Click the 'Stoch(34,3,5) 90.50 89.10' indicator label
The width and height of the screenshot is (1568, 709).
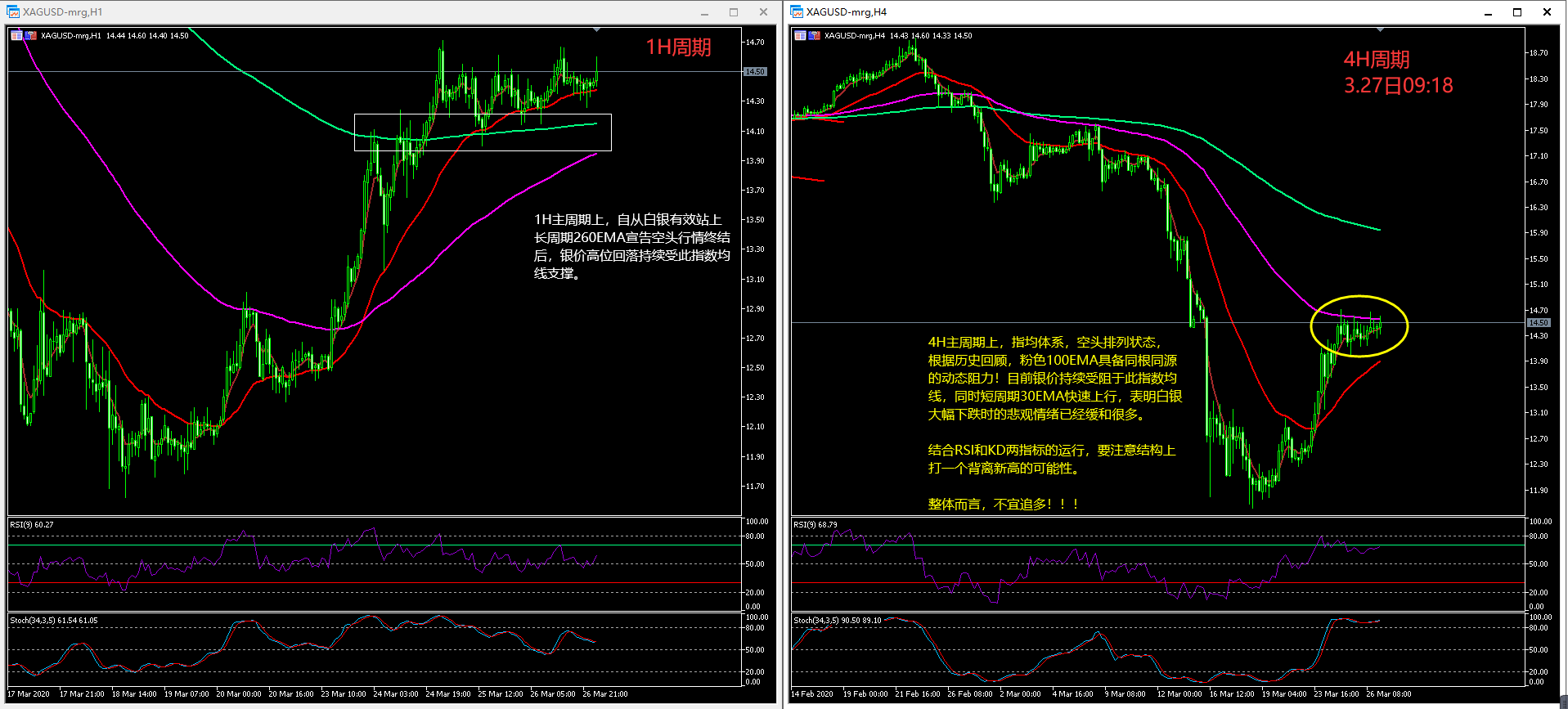pos(838,621)
